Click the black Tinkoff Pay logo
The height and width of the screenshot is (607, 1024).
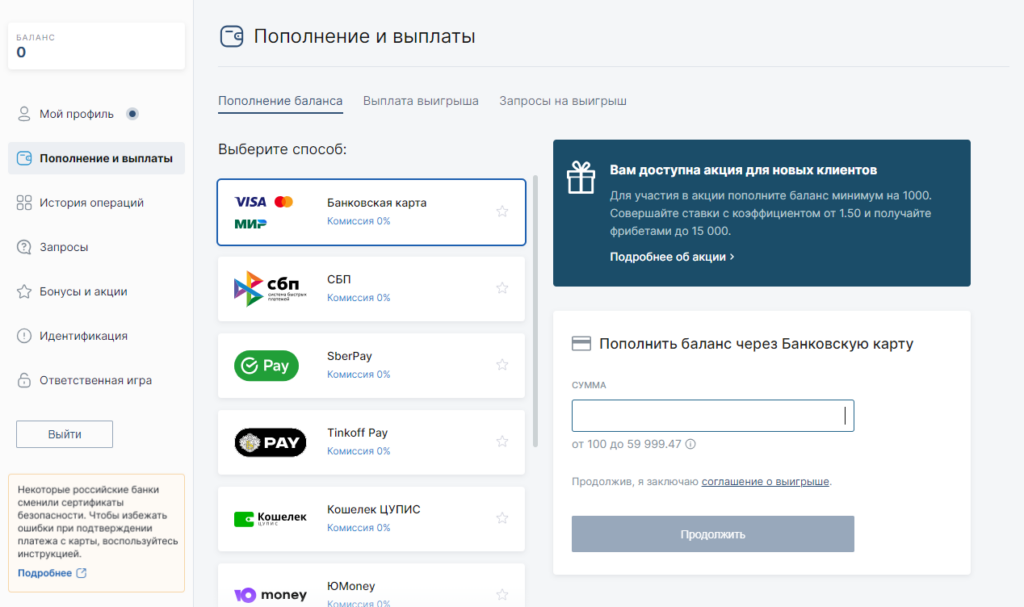pyautogui.click(x=270, y=442)
